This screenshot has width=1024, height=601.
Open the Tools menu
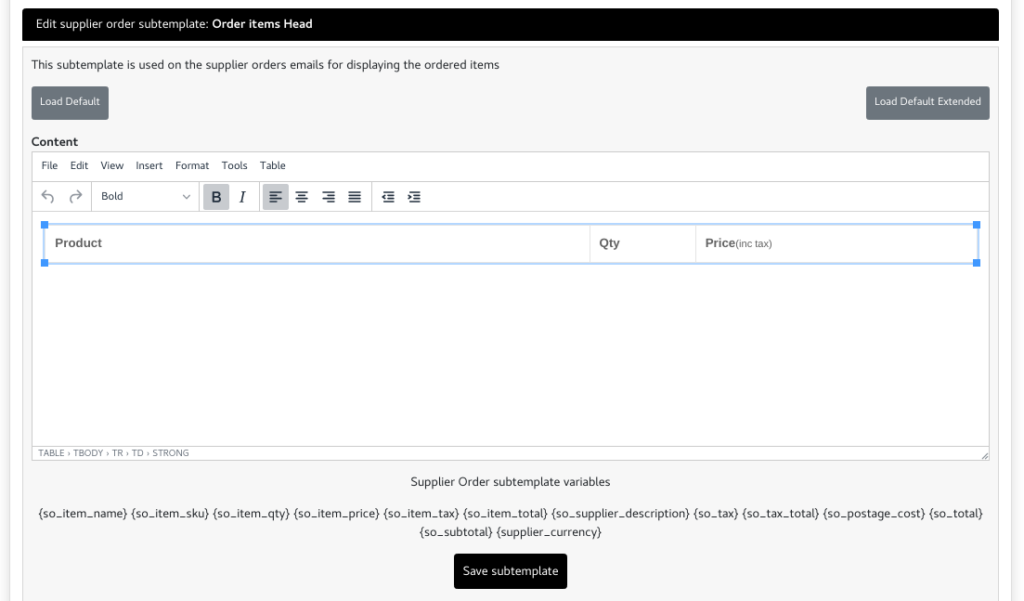point(234,165)
